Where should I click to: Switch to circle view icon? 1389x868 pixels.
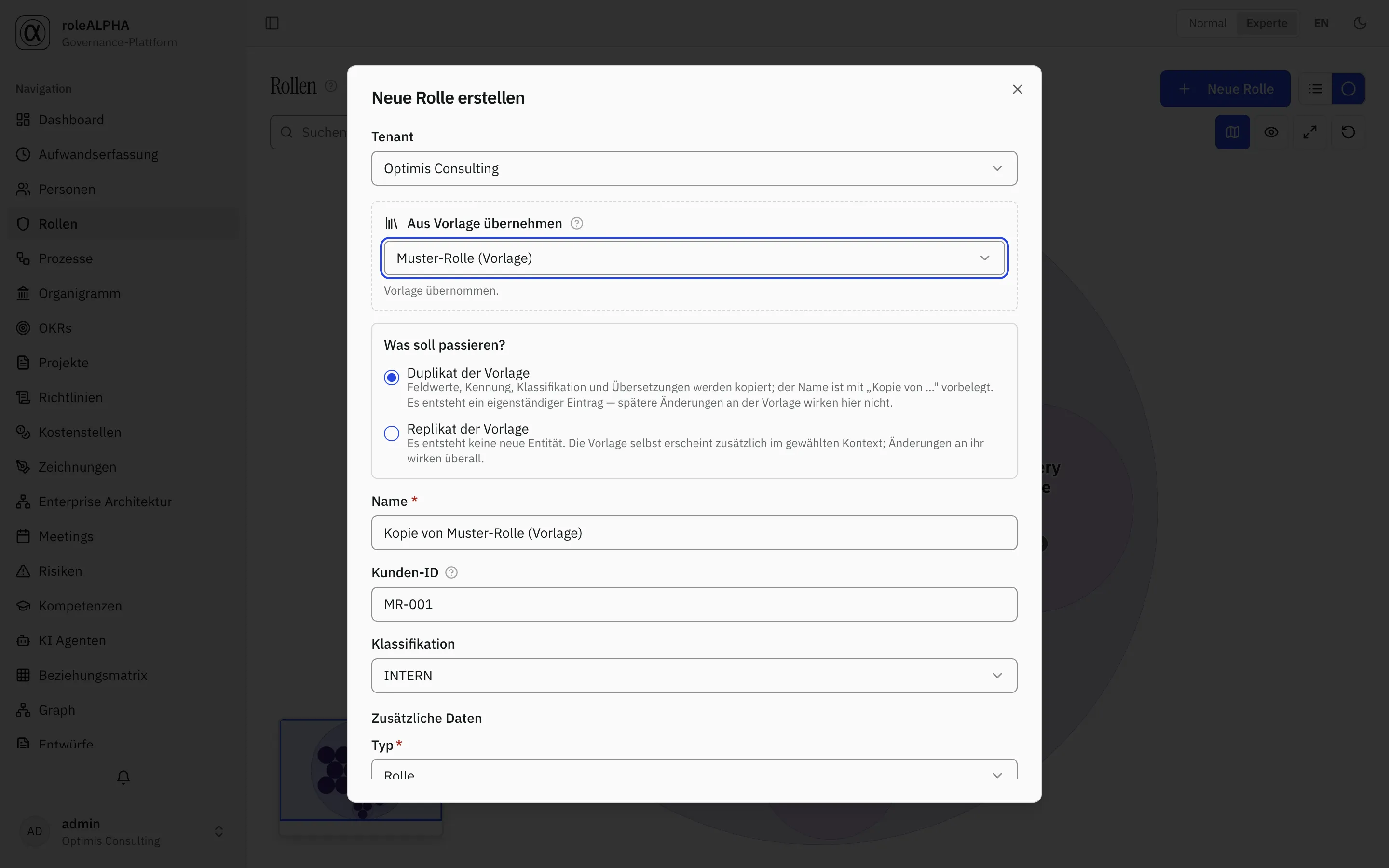pos(1348,89)
